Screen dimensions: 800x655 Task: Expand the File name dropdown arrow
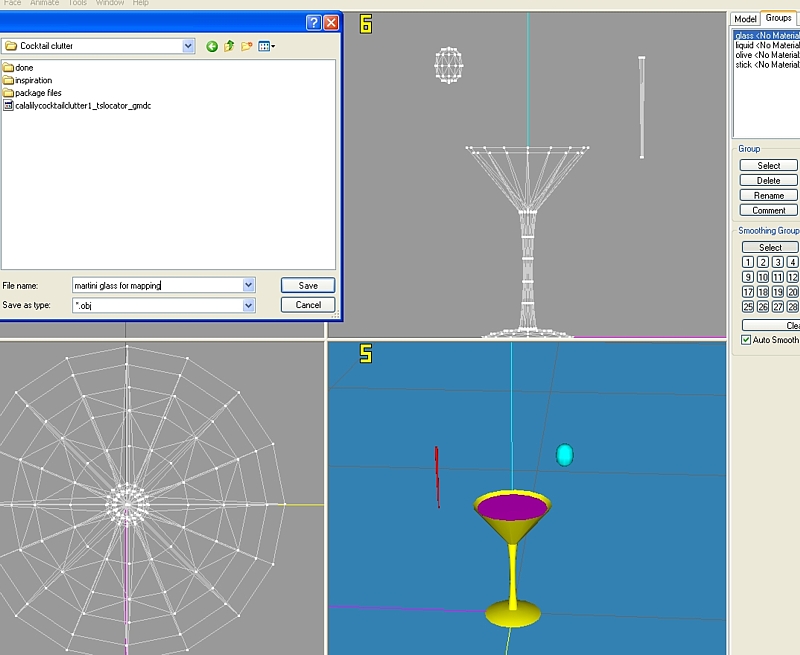click(248, 285)
